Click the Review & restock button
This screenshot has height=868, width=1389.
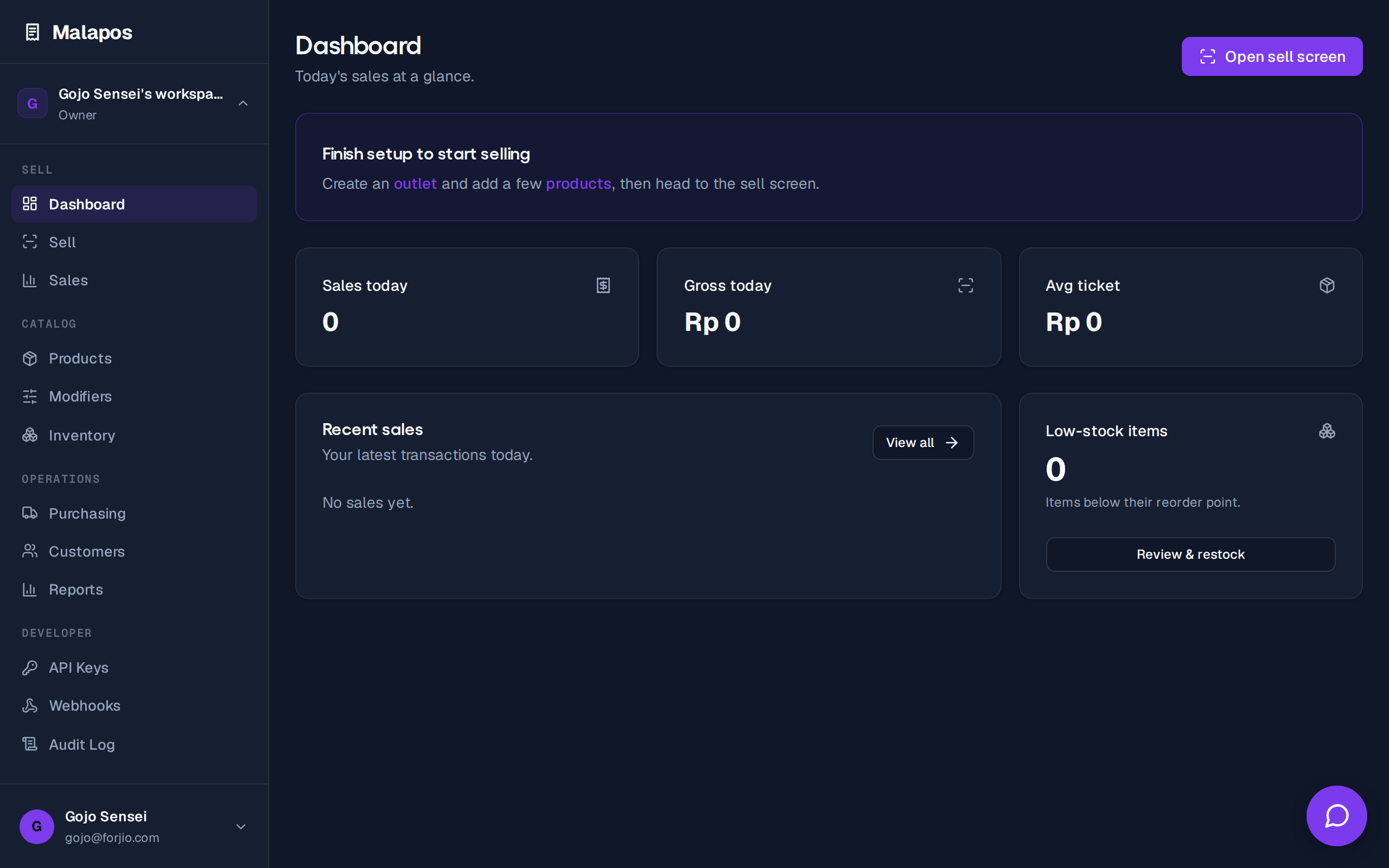click(1190, 554)
